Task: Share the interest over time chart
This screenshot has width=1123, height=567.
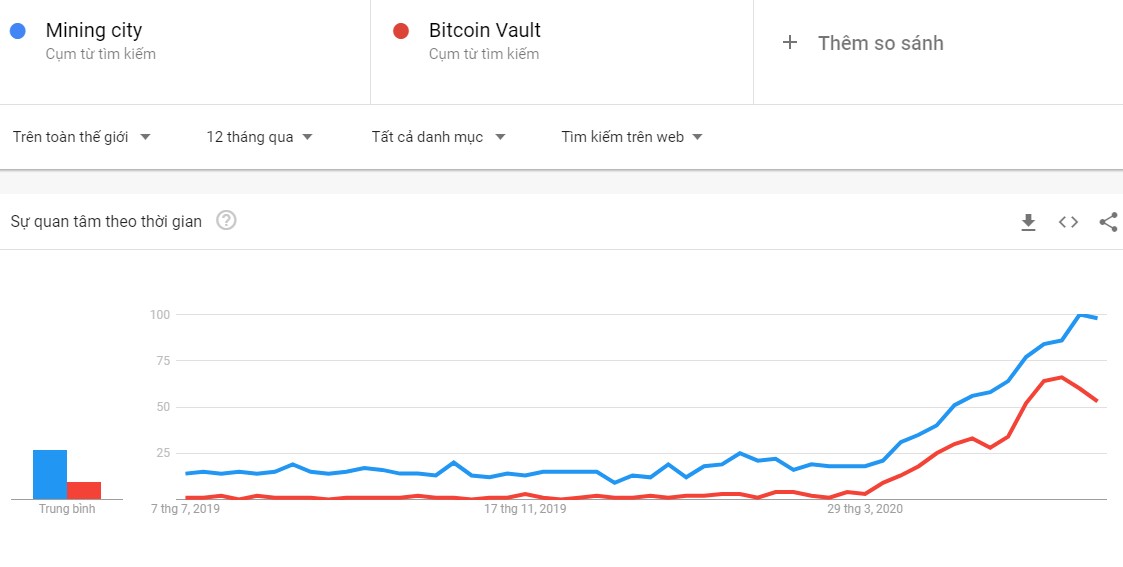Action: pyautogui.click(x=1108, y=222)
